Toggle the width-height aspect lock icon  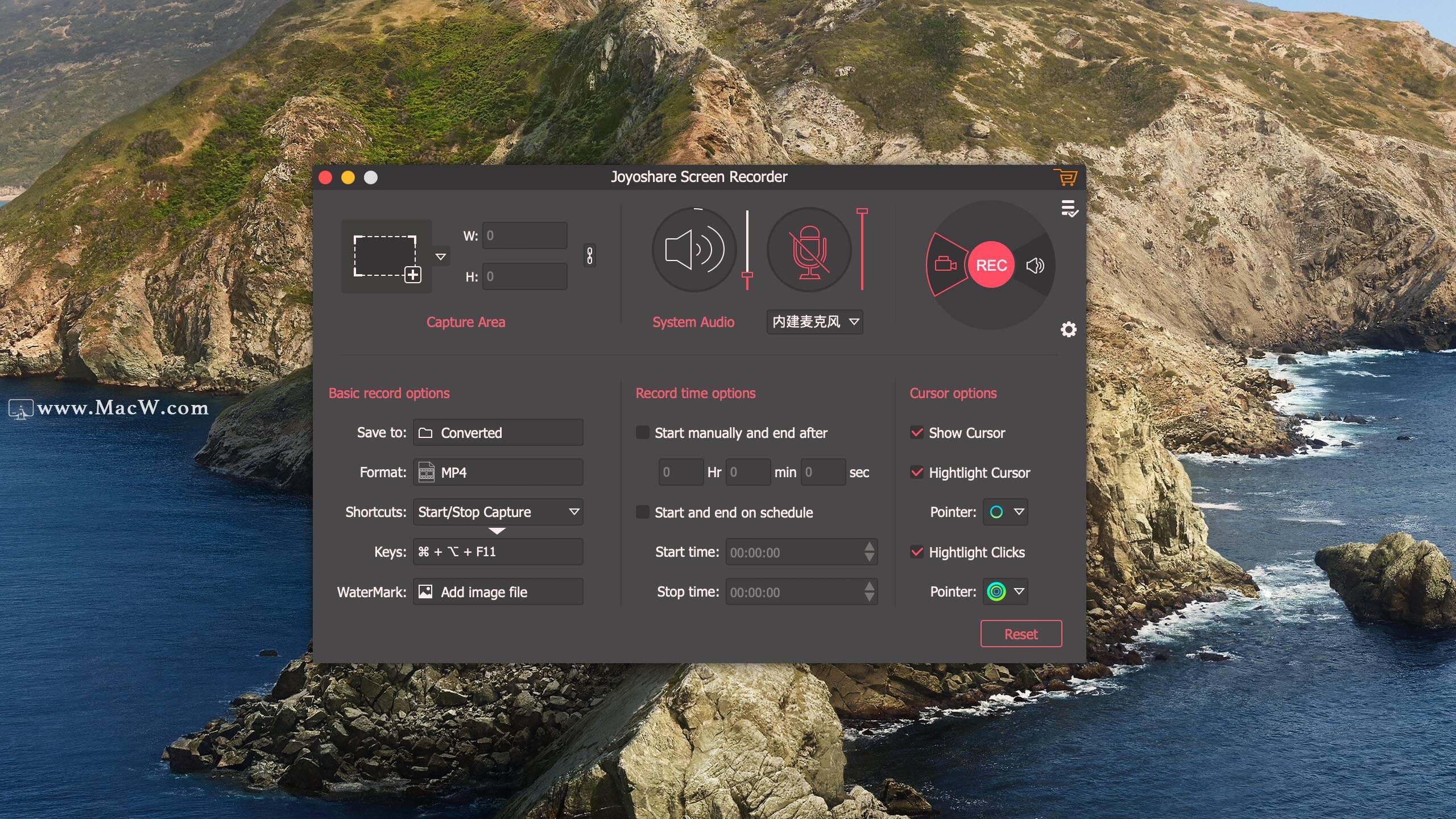590,256
